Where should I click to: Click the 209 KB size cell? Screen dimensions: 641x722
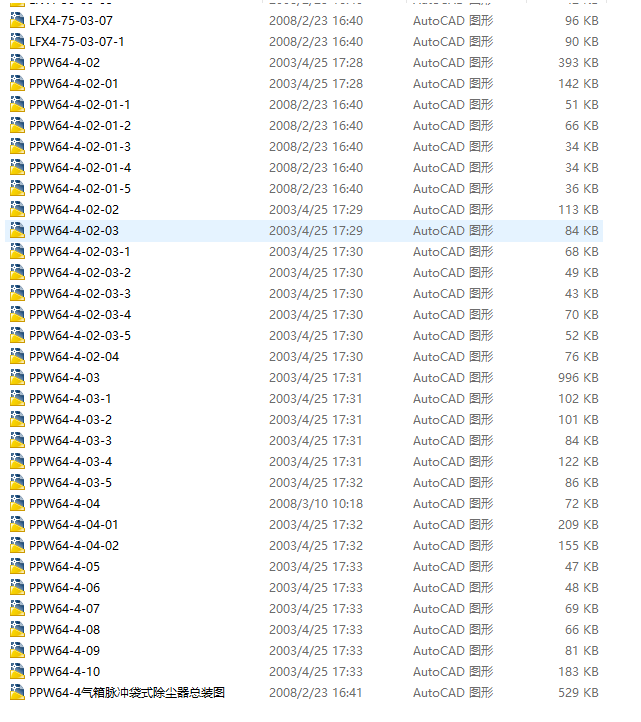578,525
